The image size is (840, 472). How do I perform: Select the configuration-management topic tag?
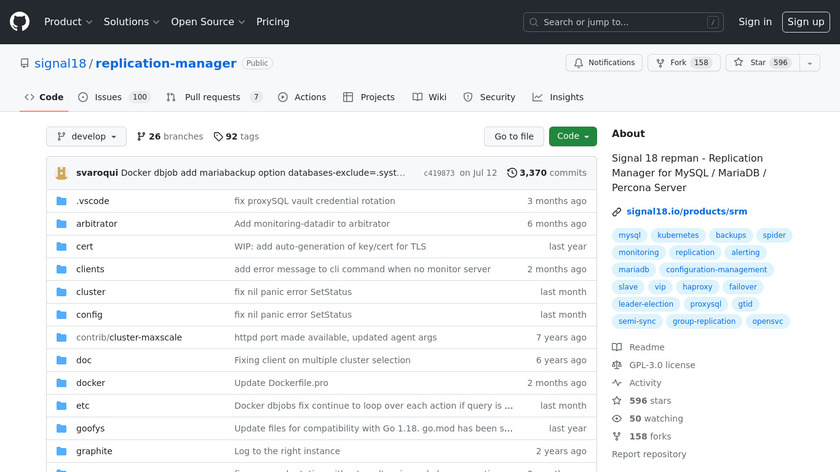click(x=716, y=269)
